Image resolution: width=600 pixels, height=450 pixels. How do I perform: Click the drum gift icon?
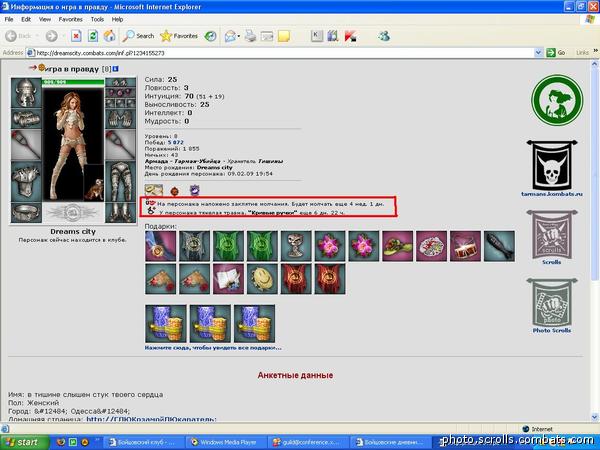tap(465, 246)
